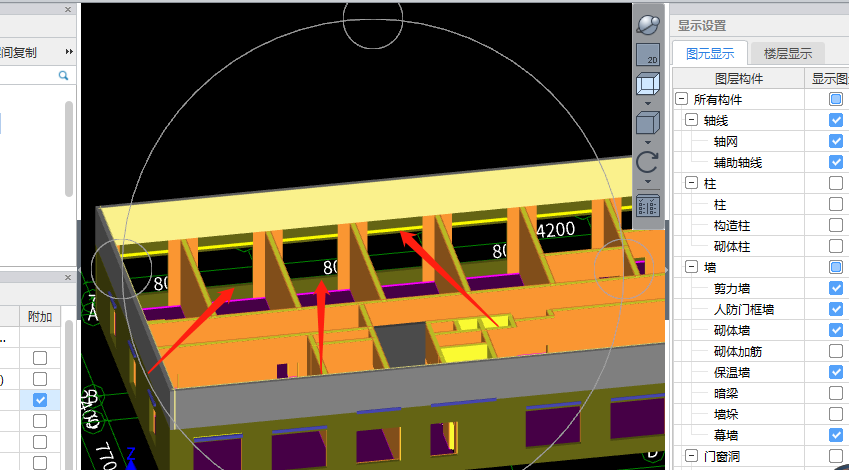Click the rotate view arrow icon
The width and height of the screenshot is (849, 470).
click(x=648, y=162)
